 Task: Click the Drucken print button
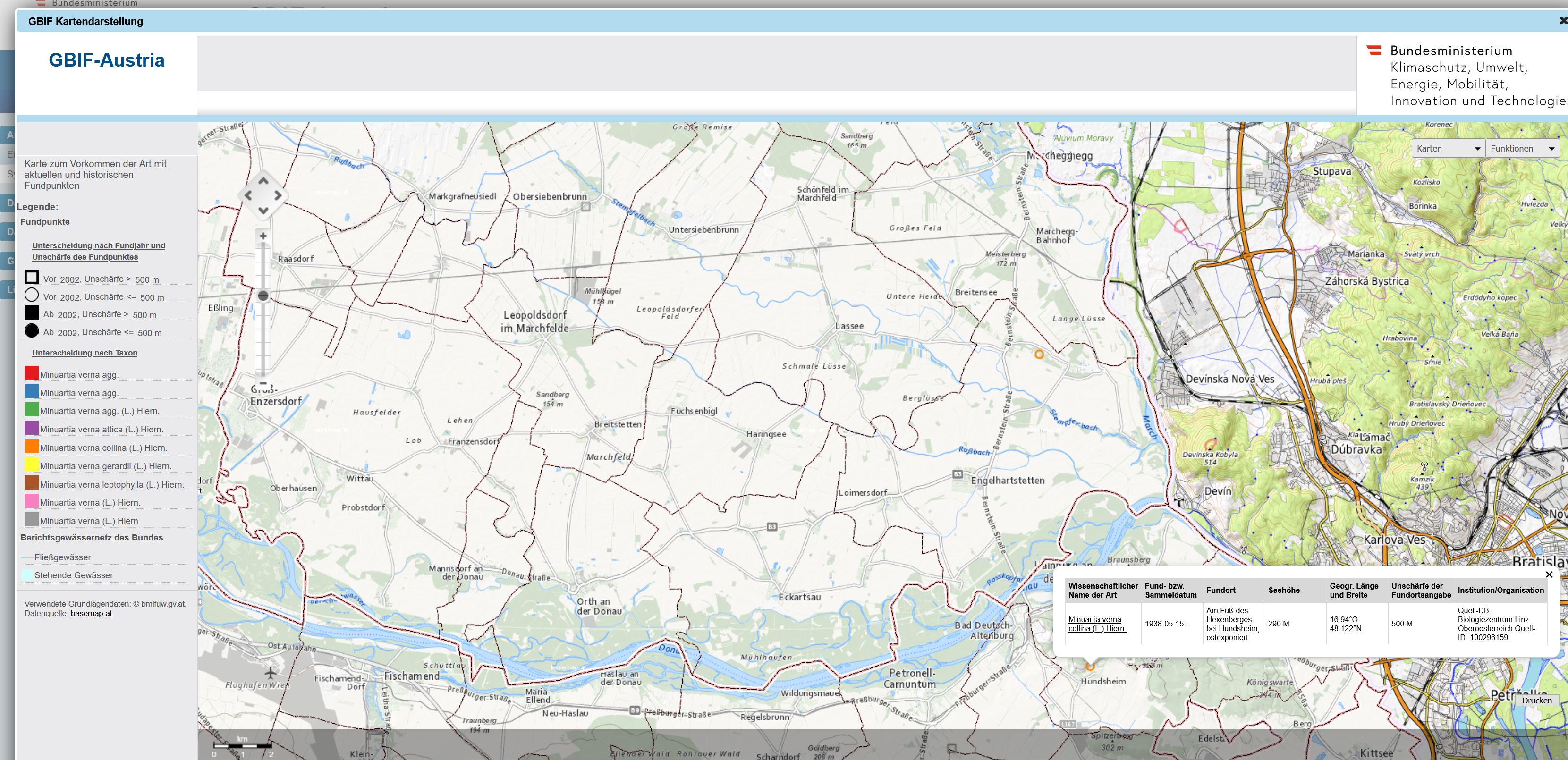(1537, 701)
